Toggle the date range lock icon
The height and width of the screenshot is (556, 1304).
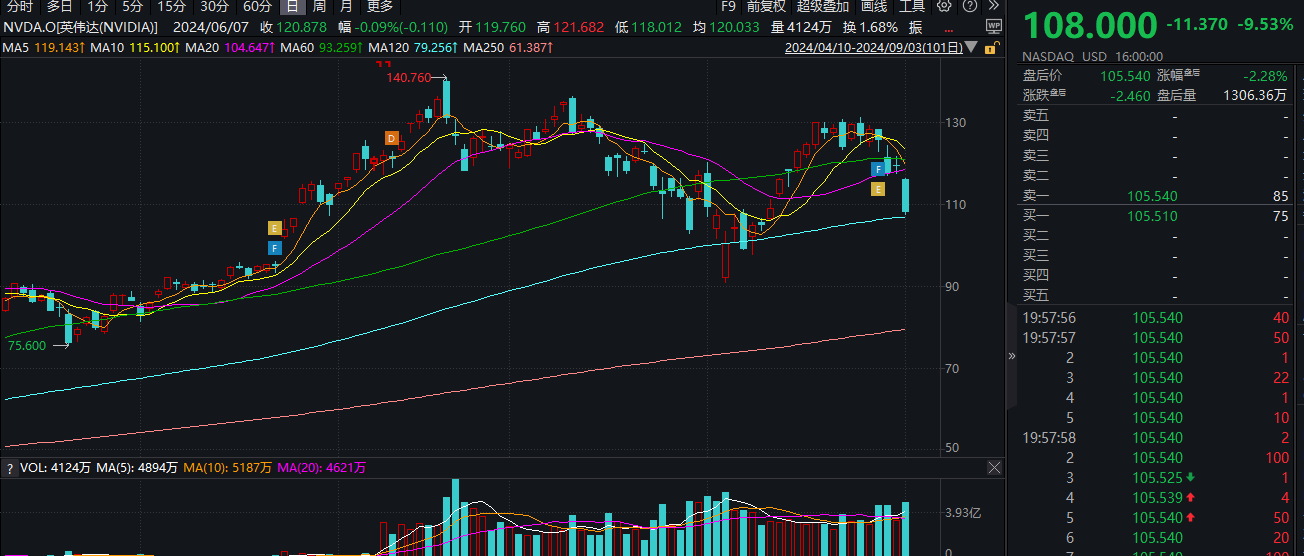991,47
